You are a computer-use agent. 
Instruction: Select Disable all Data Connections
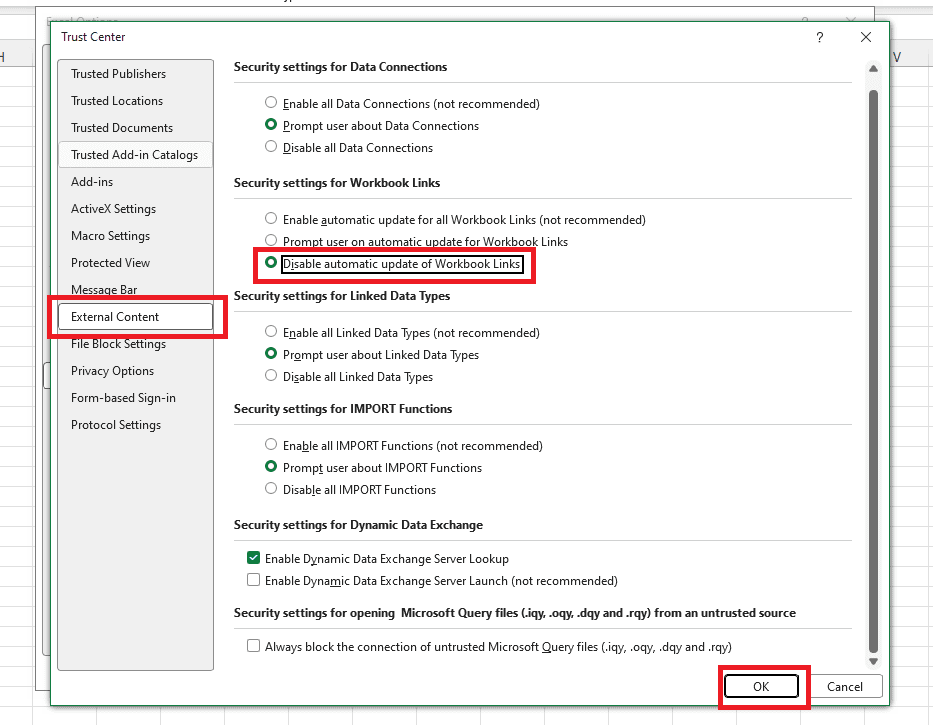tap(271, 146)
